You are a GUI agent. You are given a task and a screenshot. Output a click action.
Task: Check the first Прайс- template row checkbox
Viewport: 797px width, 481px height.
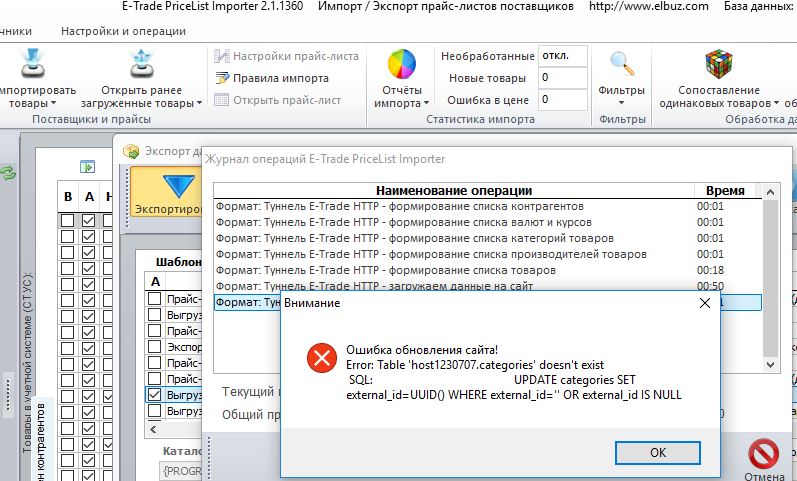pos(155,298)
